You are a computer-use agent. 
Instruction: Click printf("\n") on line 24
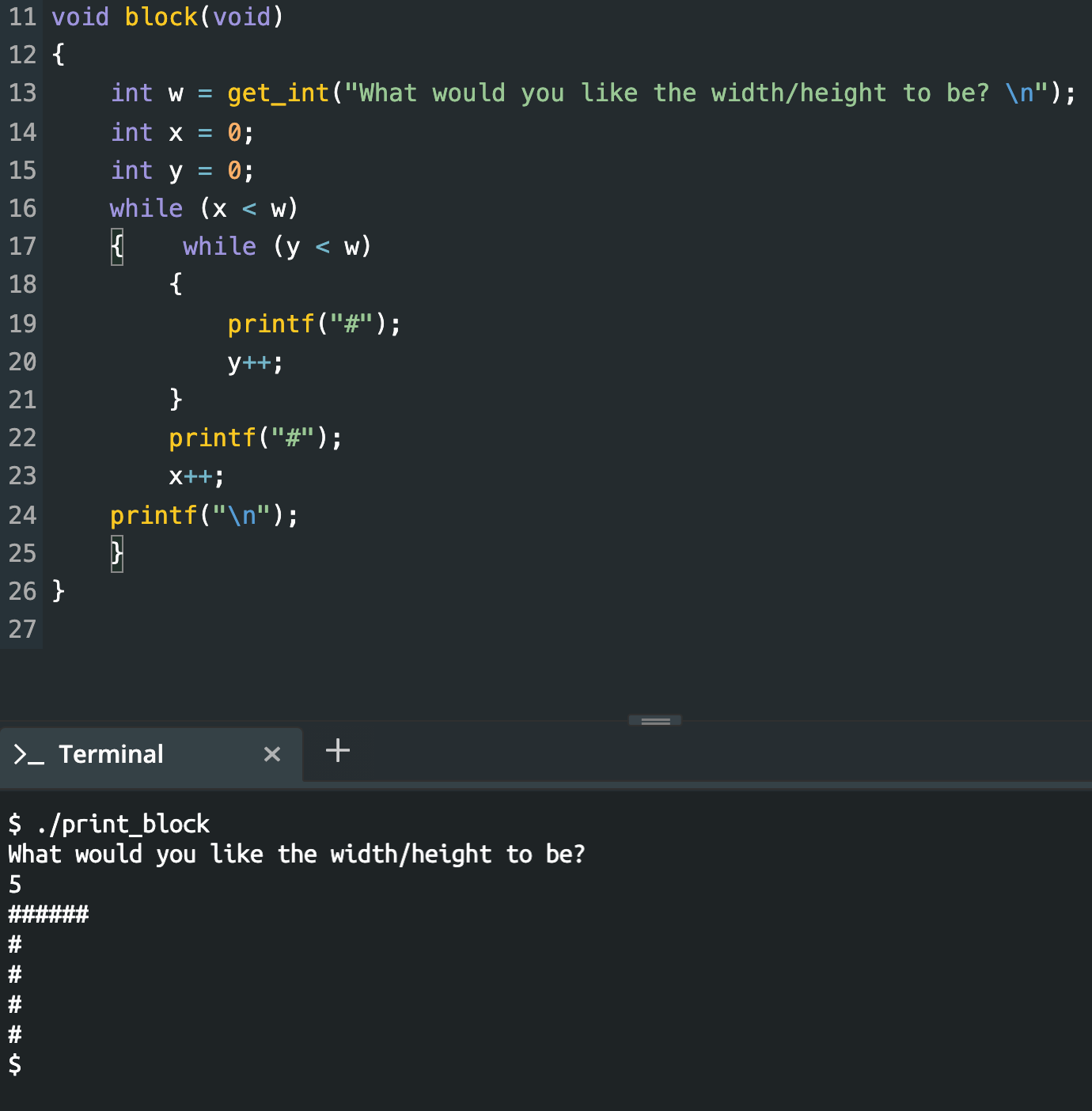coord(204,515)
